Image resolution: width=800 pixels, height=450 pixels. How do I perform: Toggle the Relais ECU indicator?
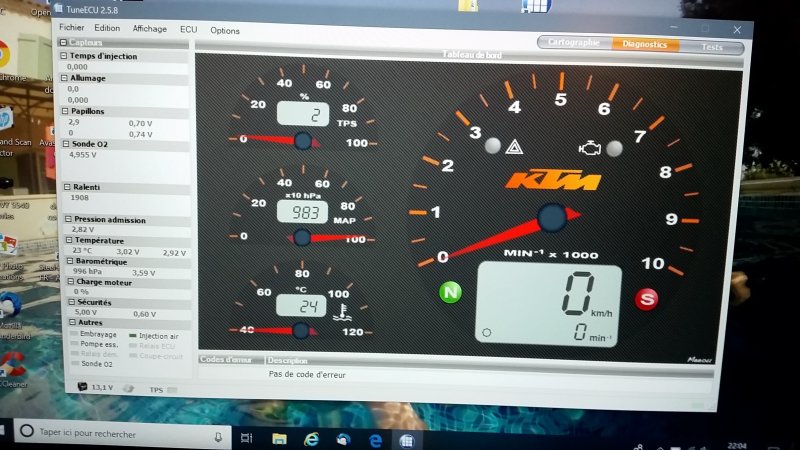click(133, 345)
